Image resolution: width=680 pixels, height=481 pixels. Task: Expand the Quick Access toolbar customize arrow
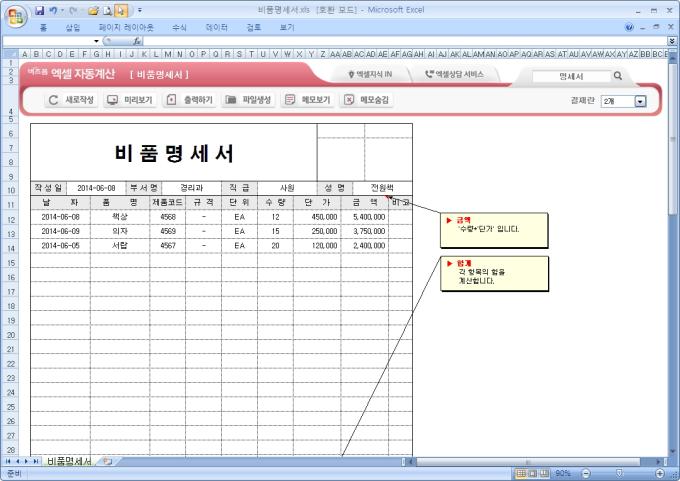click(140, 10)
